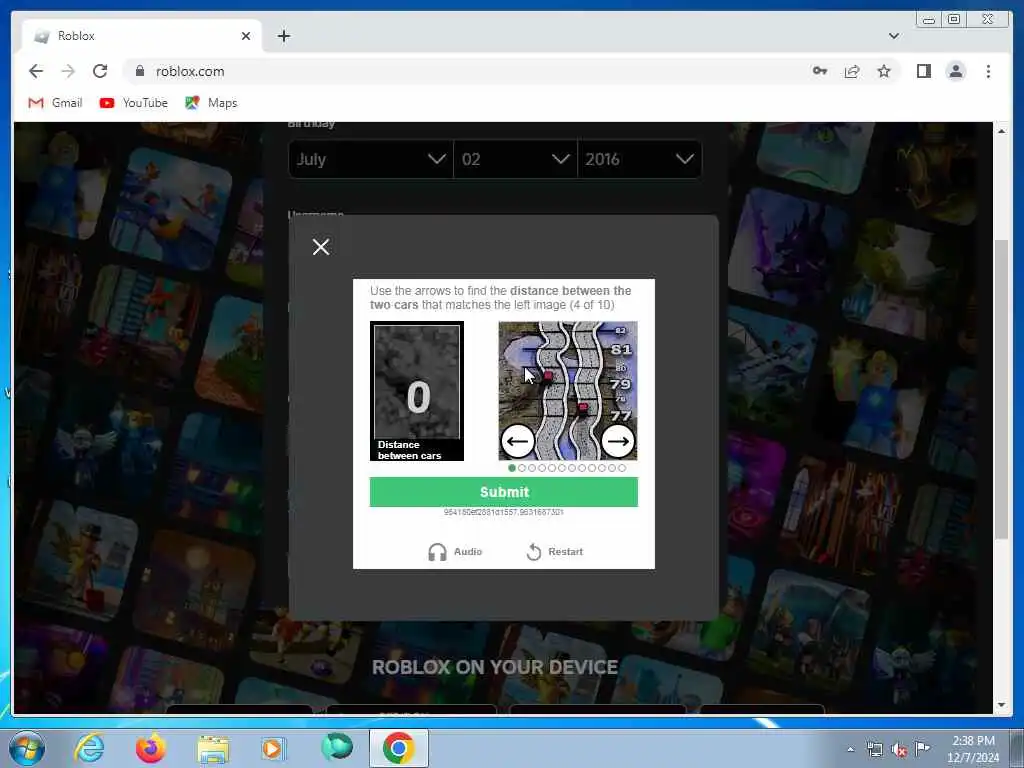
Task: Click the muted volume tray icon
Action: (899, 750)
